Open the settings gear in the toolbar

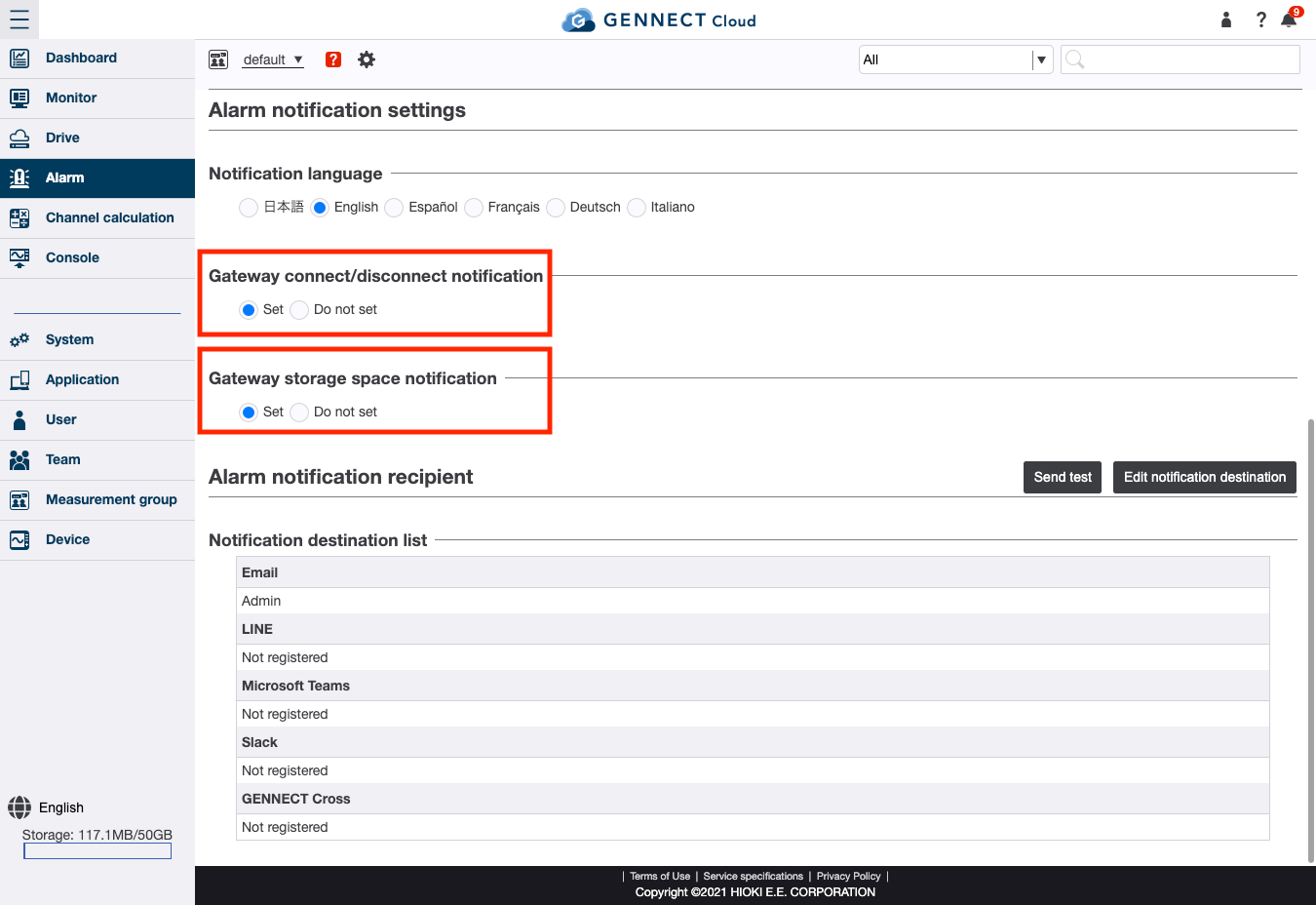[367, 59]
